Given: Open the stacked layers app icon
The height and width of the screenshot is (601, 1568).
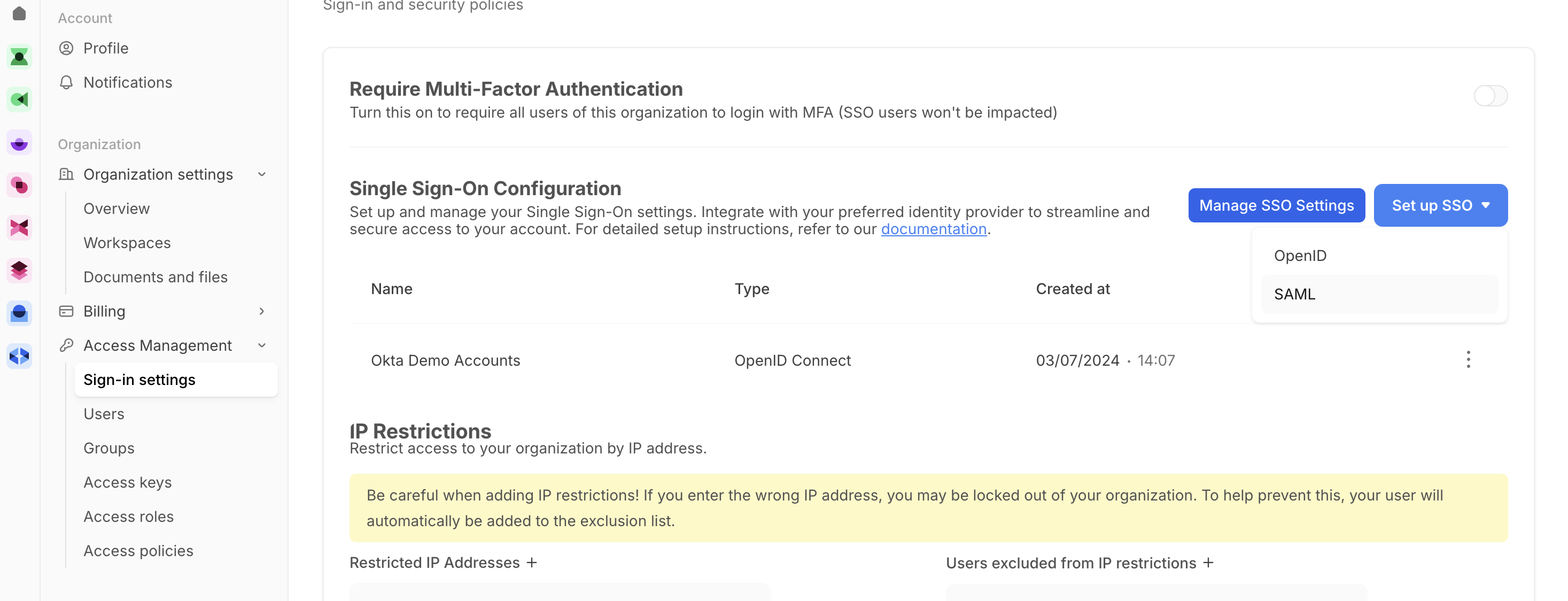Looking at the screenshot, I should (19, 269).
